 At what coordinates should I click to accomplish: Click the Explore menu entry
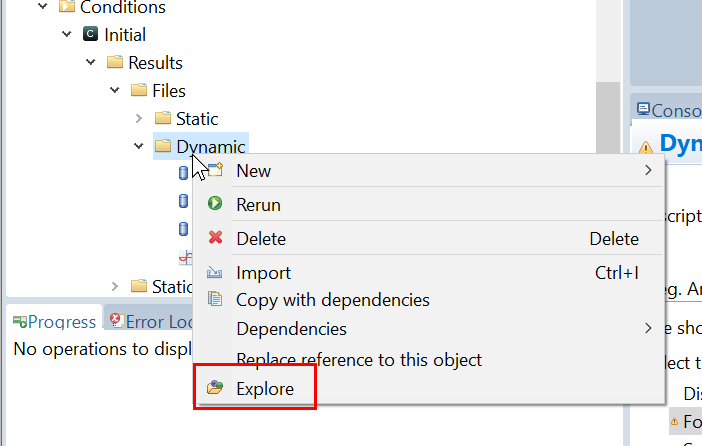[264, 389]
